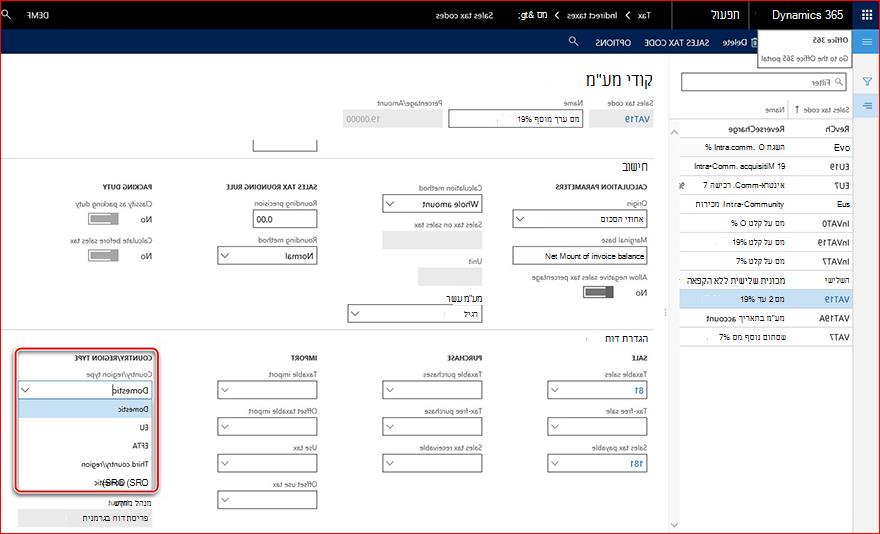880x534 pixels.
Task: Open the app launcher waffle icon
Action: pyautogui.click(x=867, y=15)
